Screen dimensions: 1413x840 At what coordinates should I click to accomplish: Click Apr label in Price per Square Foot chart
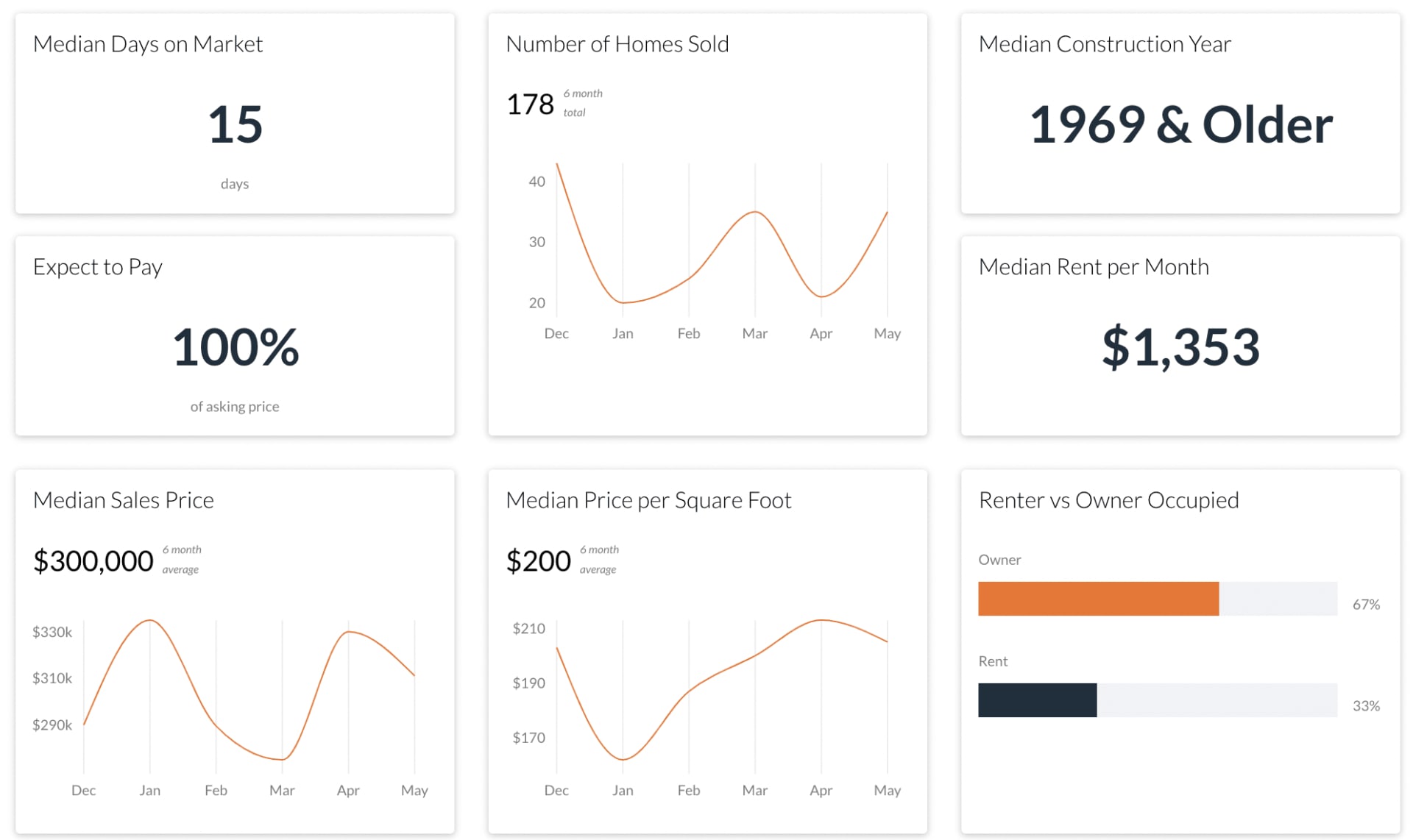tap(821, 791)
